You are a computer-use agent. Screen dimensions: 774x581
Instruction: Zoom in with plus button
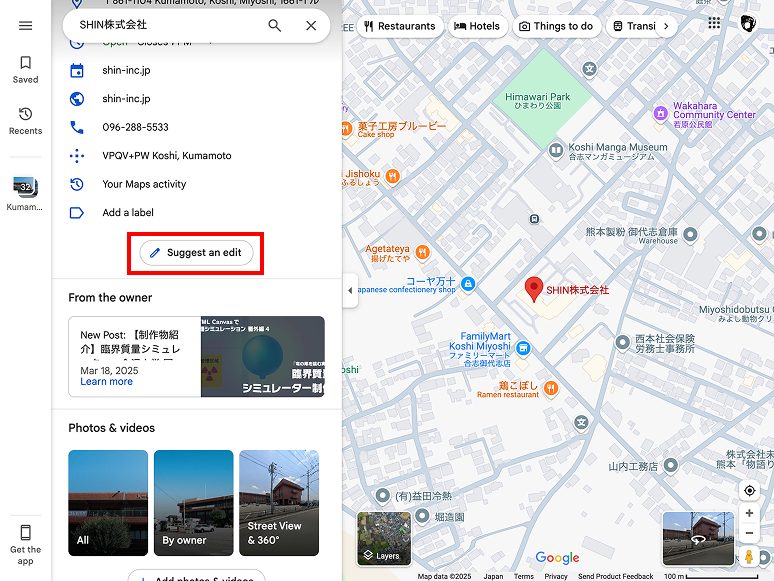pyautogui.click(x=749, y=513)
